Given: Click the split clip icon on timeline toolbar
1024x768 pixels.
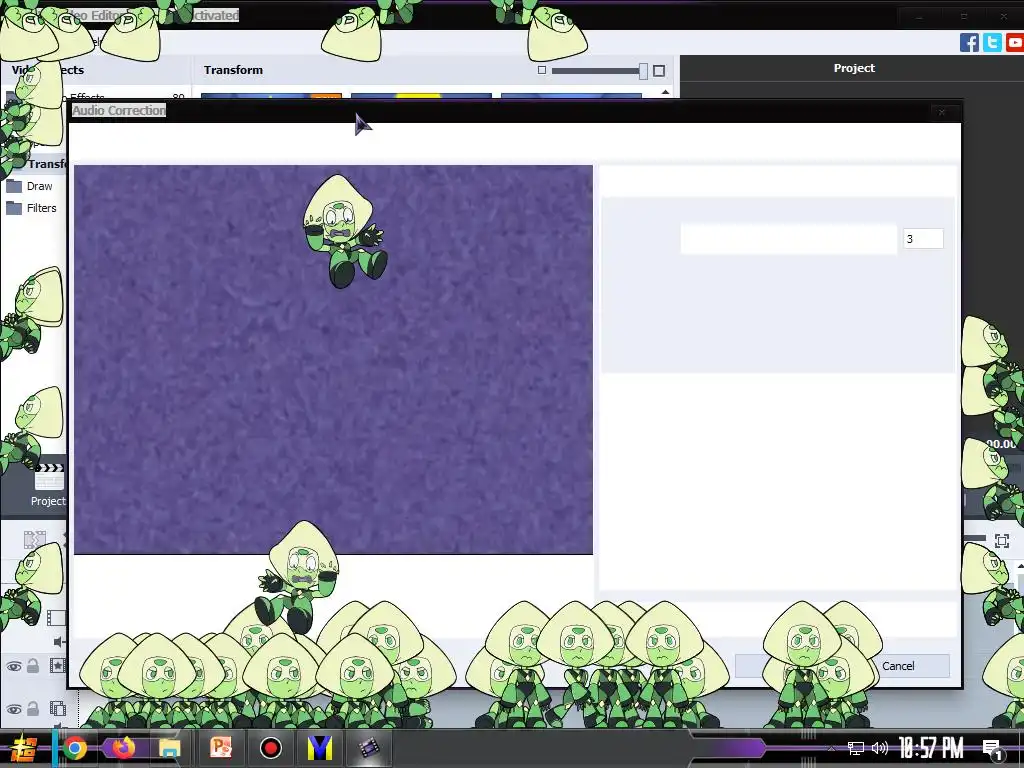Looking at the screenshot, I should point(35,539).
